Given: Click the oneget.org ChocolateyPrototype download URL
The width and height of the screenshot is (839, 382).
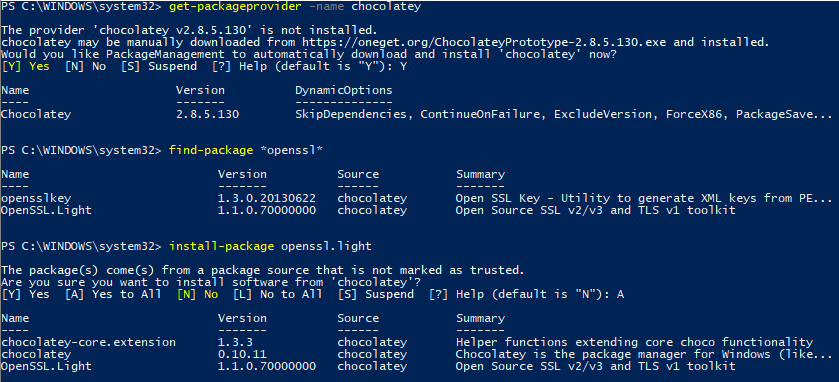Looking at the screenshot, I should (x=481, y=42).
